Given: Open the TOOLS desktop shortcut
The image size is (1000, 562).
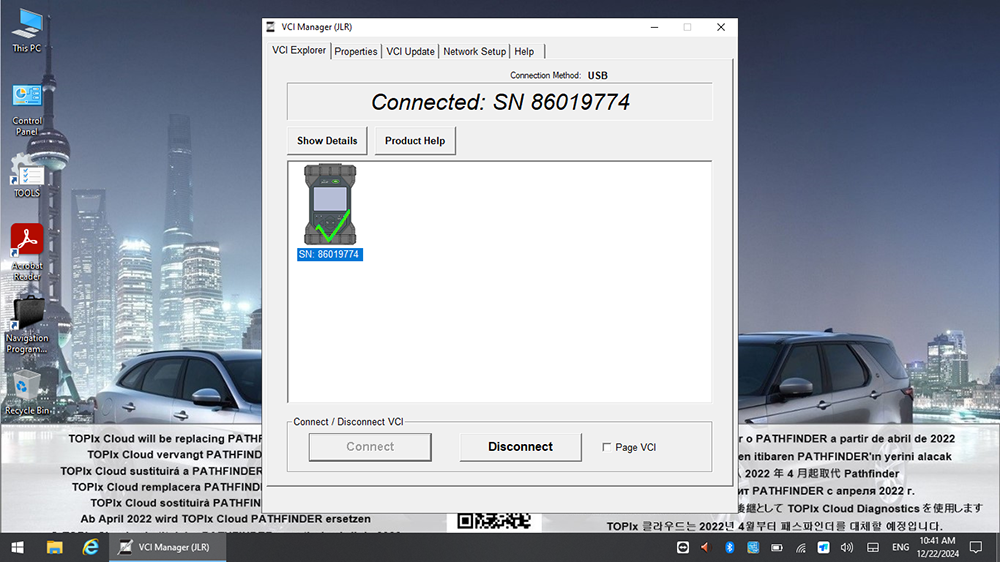Looking at the screenshot, I should tap(27, 176).
